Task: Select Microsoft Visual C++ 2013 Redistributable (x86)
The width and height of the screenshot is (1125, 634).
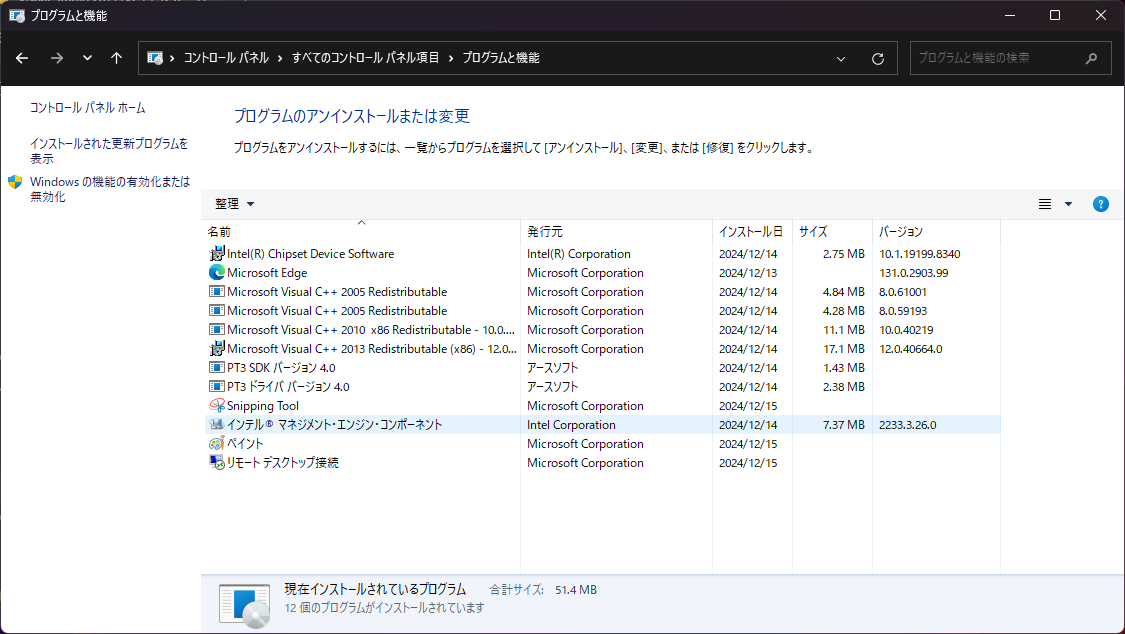Action: (x=372, y=349)
